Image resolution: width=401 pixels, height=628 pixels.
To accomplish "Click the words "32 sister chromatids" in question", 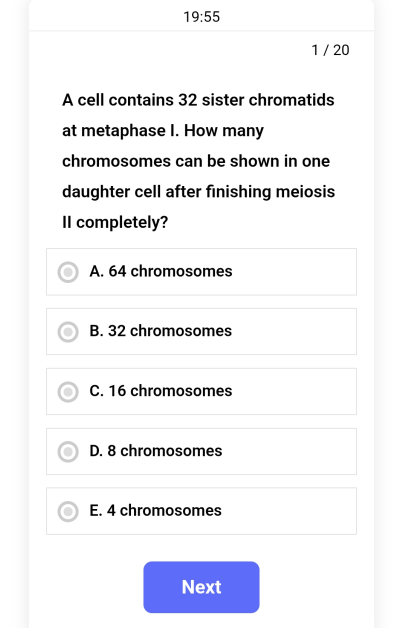I will point(256,100).
